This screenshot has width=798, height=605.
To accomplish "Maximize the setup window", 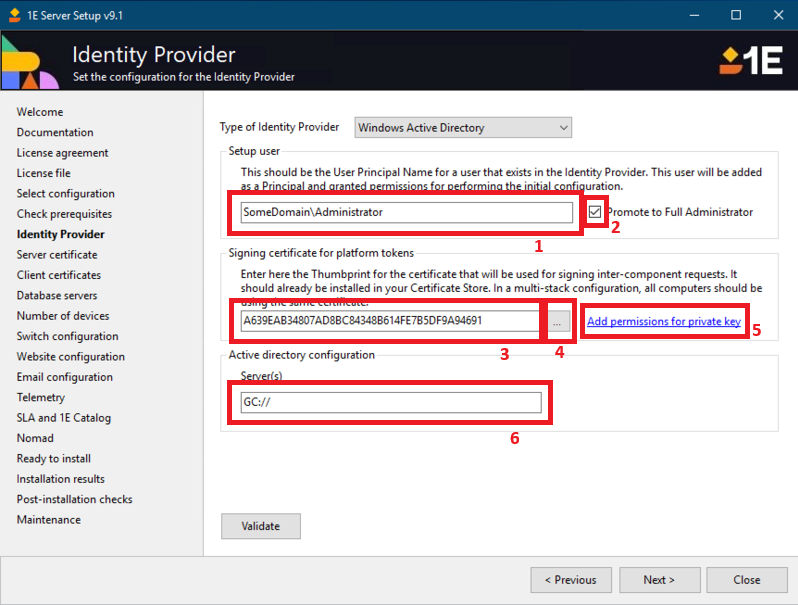I will click(x=736, y=15).
